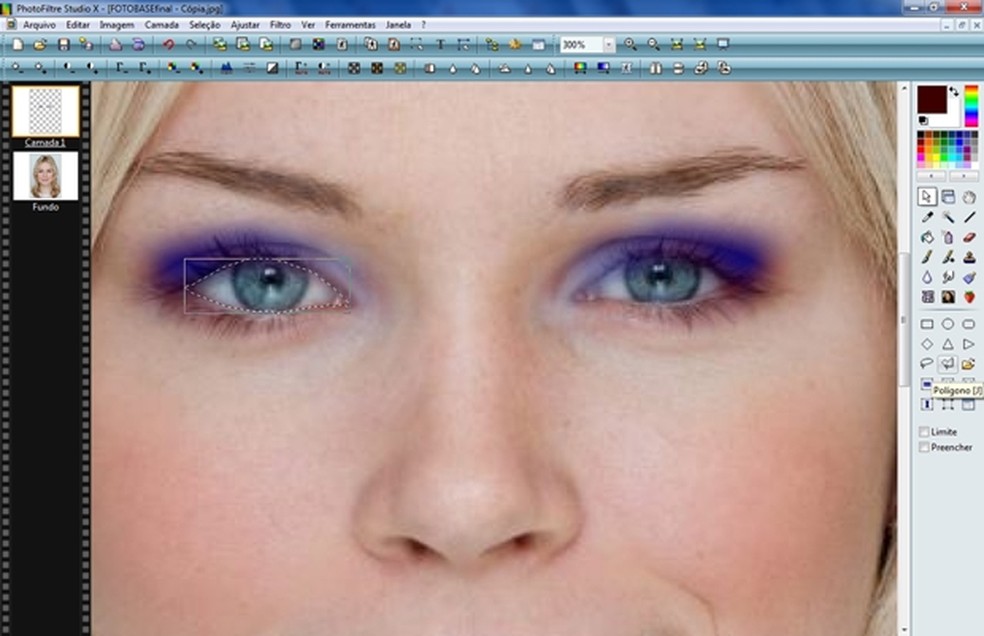984x636 pixels.
Task: Decrease brightness with first adjust icon
Action: (18, 68)
